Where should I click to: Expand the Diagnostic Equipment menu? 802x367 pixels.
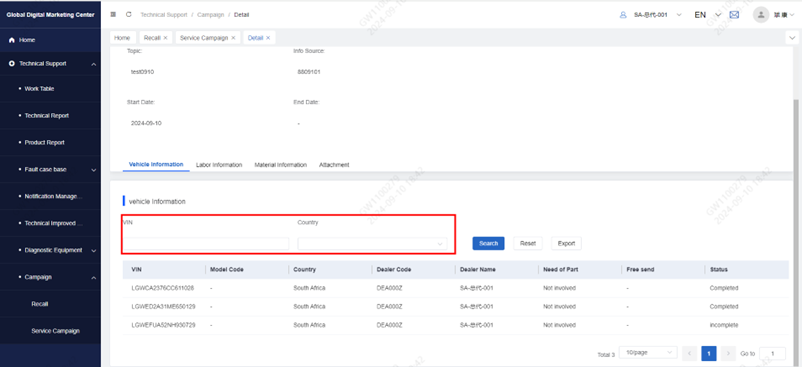94,250
